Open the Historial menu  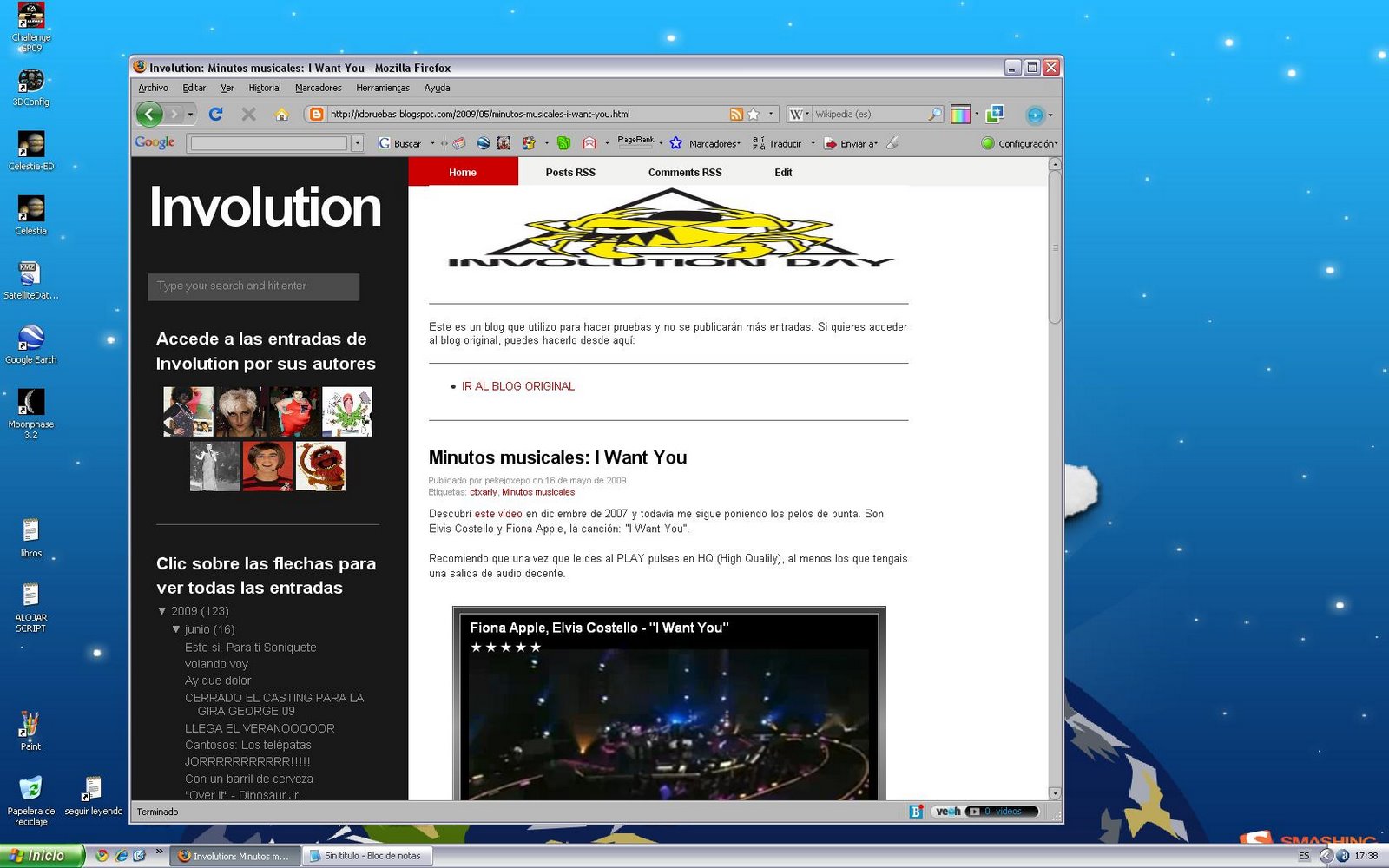click(x=265, y=88)
